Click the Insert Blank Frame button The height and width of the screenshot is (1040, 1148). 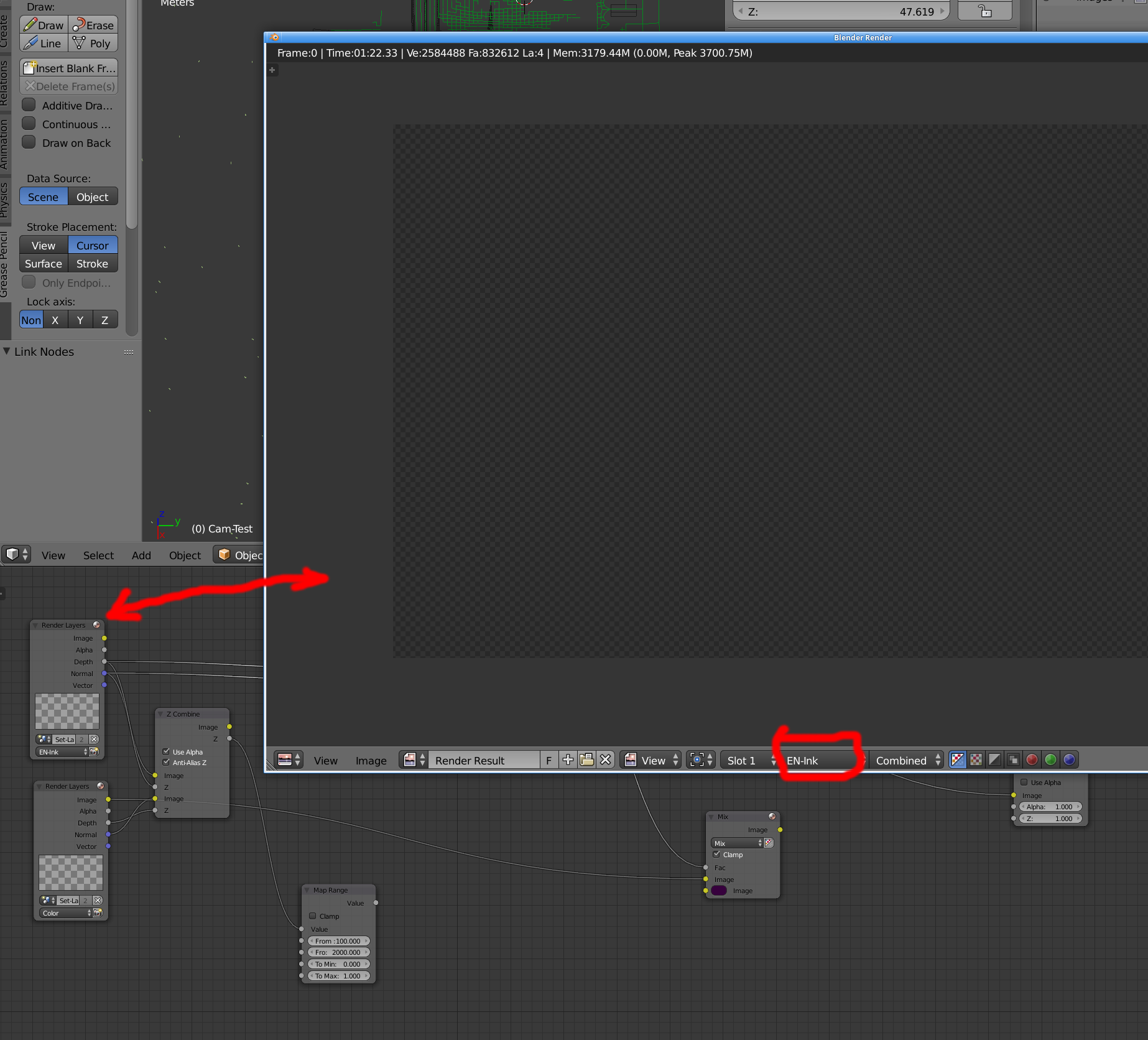tap(69, 68)
